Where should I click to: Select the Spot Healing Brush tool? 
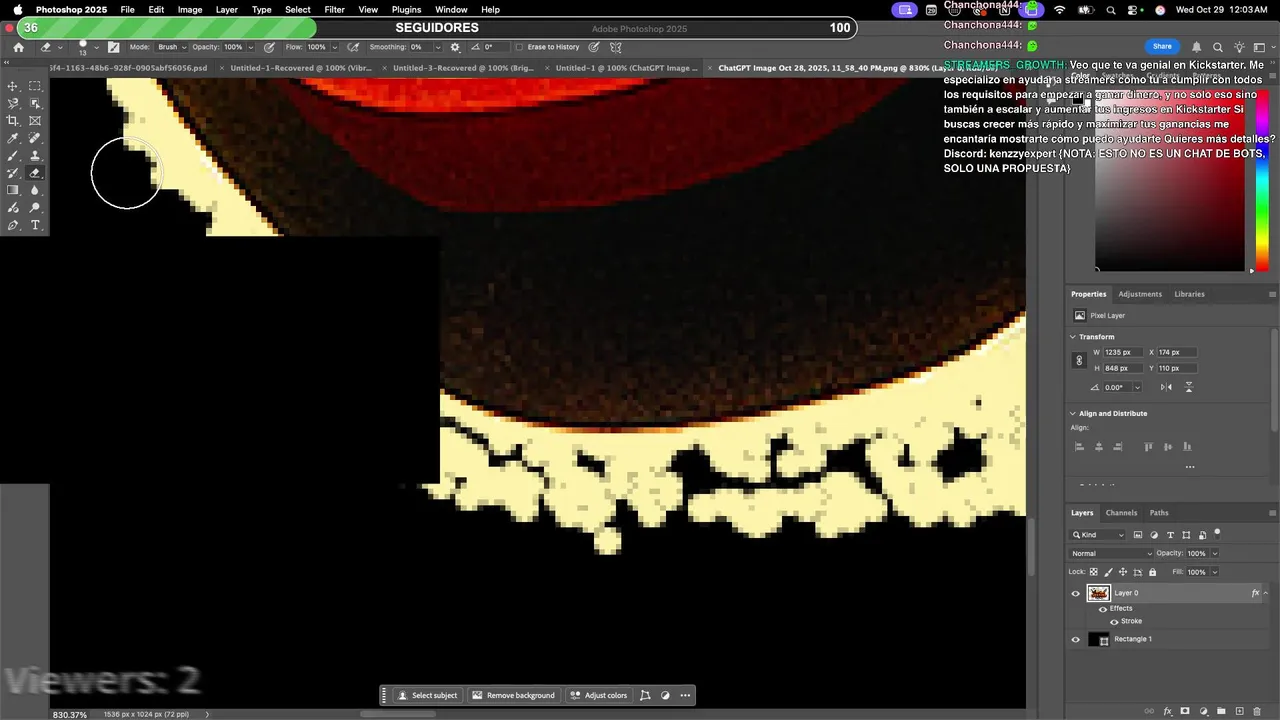click(35, 138)
